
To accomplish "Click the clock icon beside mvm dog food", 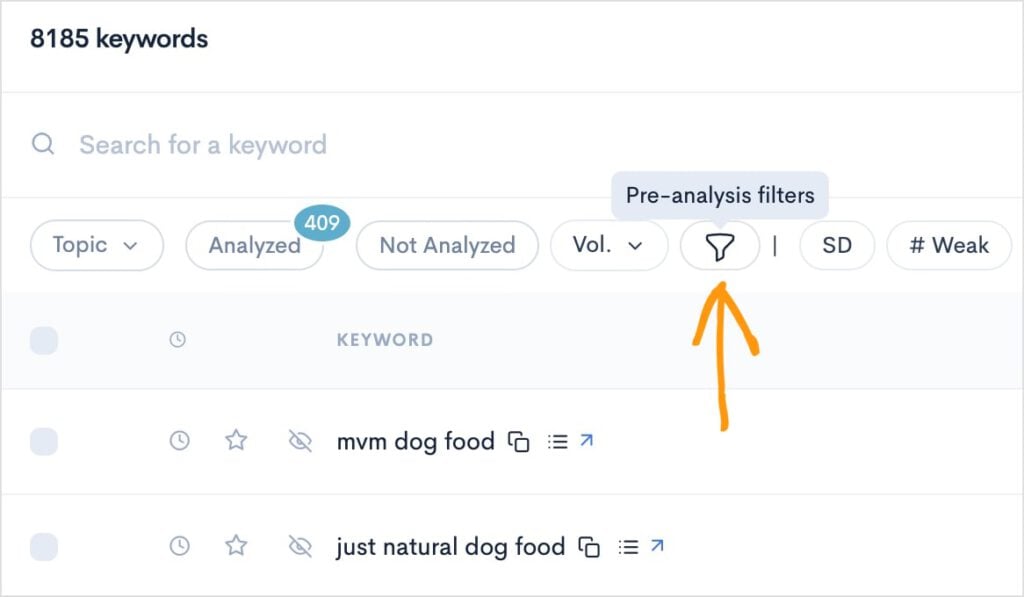I will pyautogui.click(x=178, y=440).
